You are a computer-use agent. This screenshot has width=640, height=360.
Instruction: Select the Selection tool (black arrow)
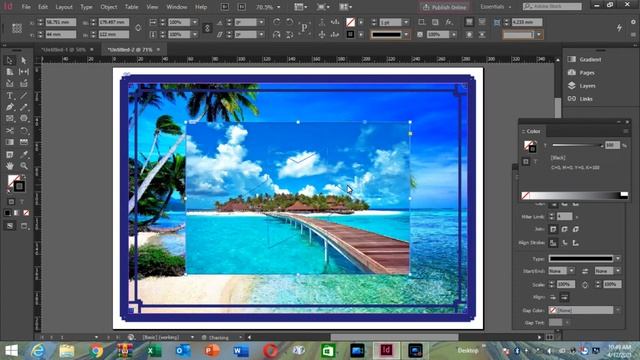coord(10,60)
